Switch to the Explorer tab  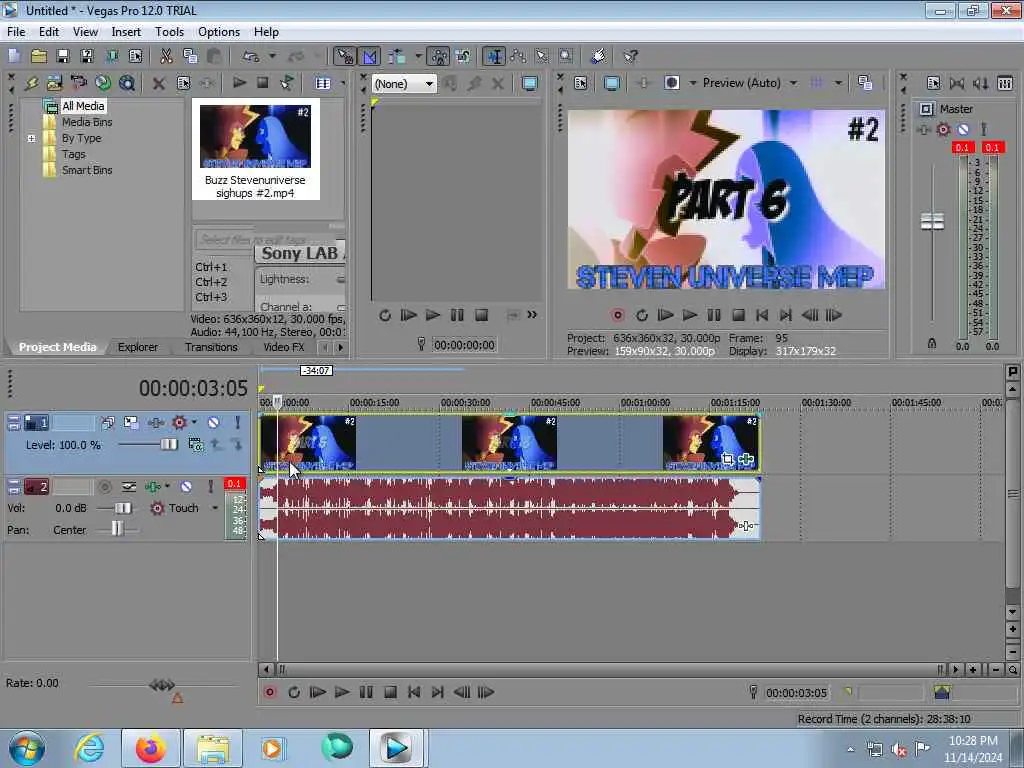(x=137, y=347)
